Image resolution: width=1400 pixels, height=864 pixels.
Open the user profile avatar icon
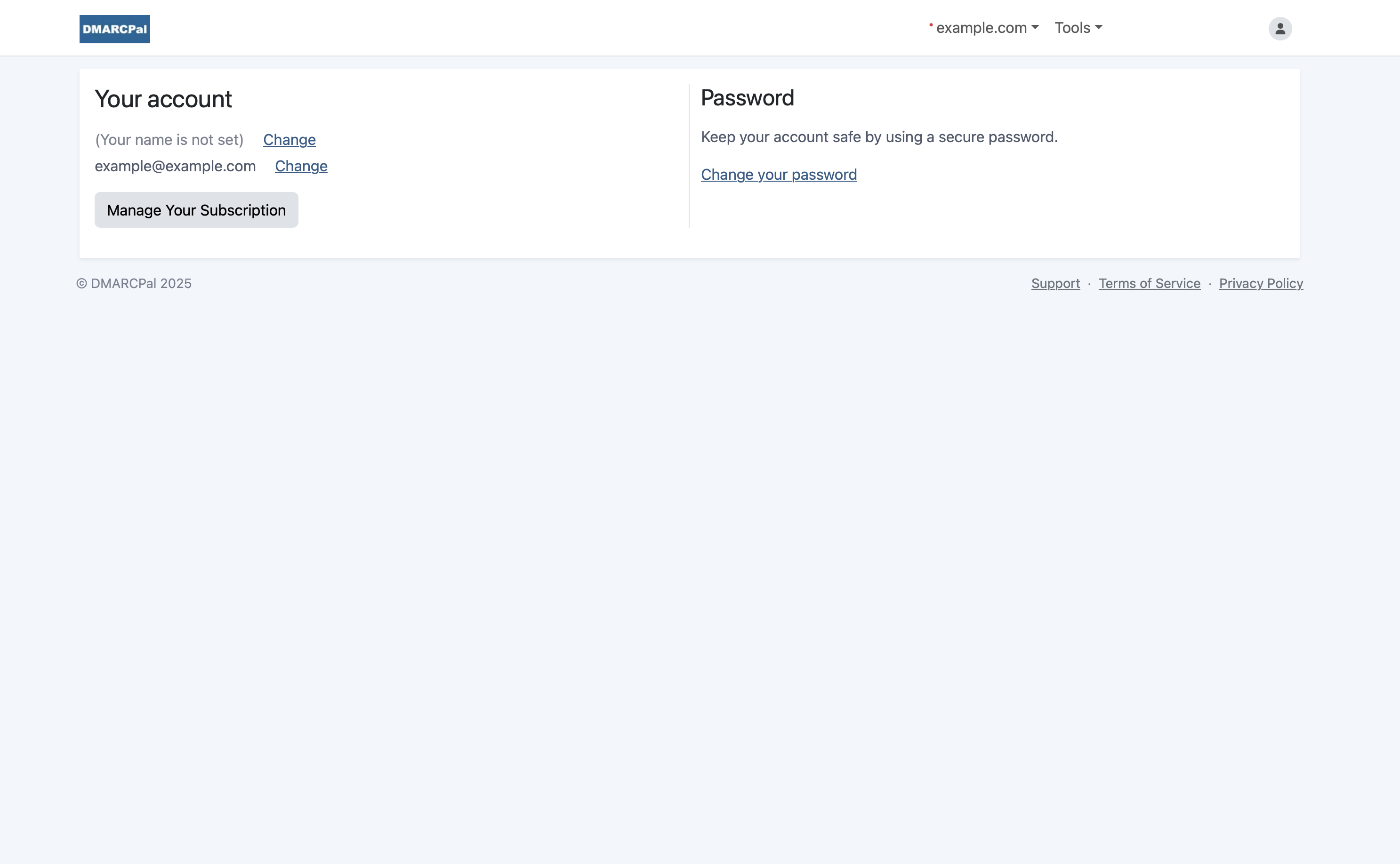click(x=1279, y=29)
